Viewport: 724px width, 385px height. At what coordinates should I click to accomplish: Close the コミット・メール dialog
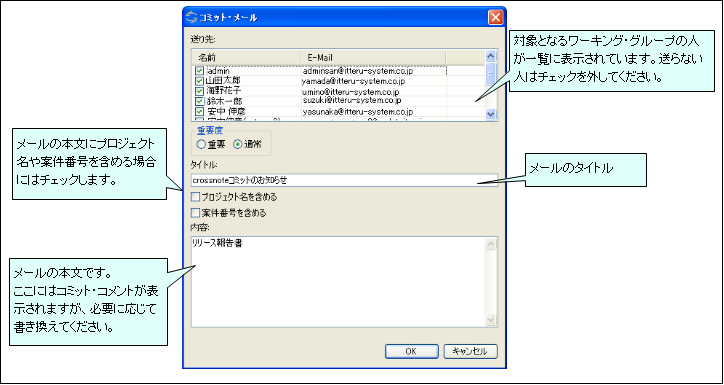pyautogui.click(x=495, y=18)
